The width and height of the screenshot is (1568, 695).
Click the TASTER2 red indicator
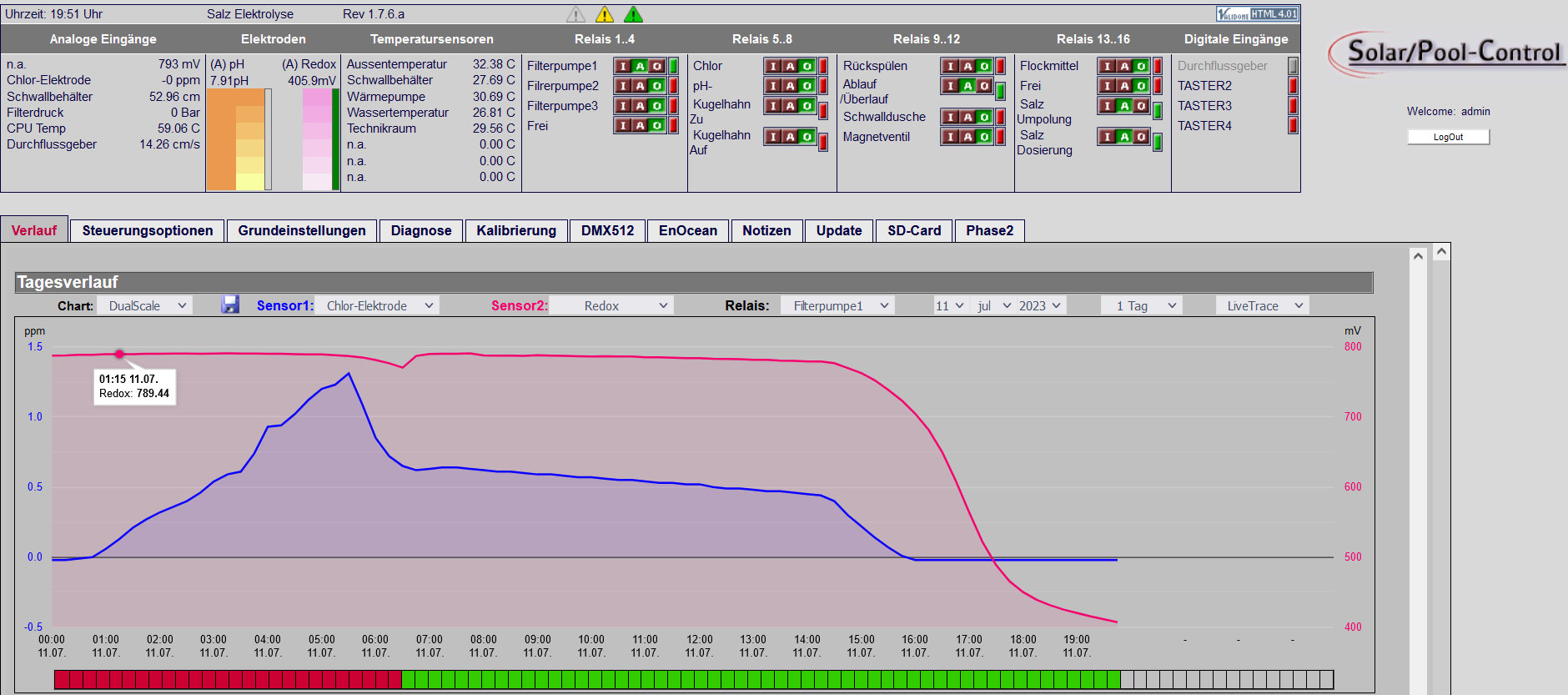[x=1294, y=86]
